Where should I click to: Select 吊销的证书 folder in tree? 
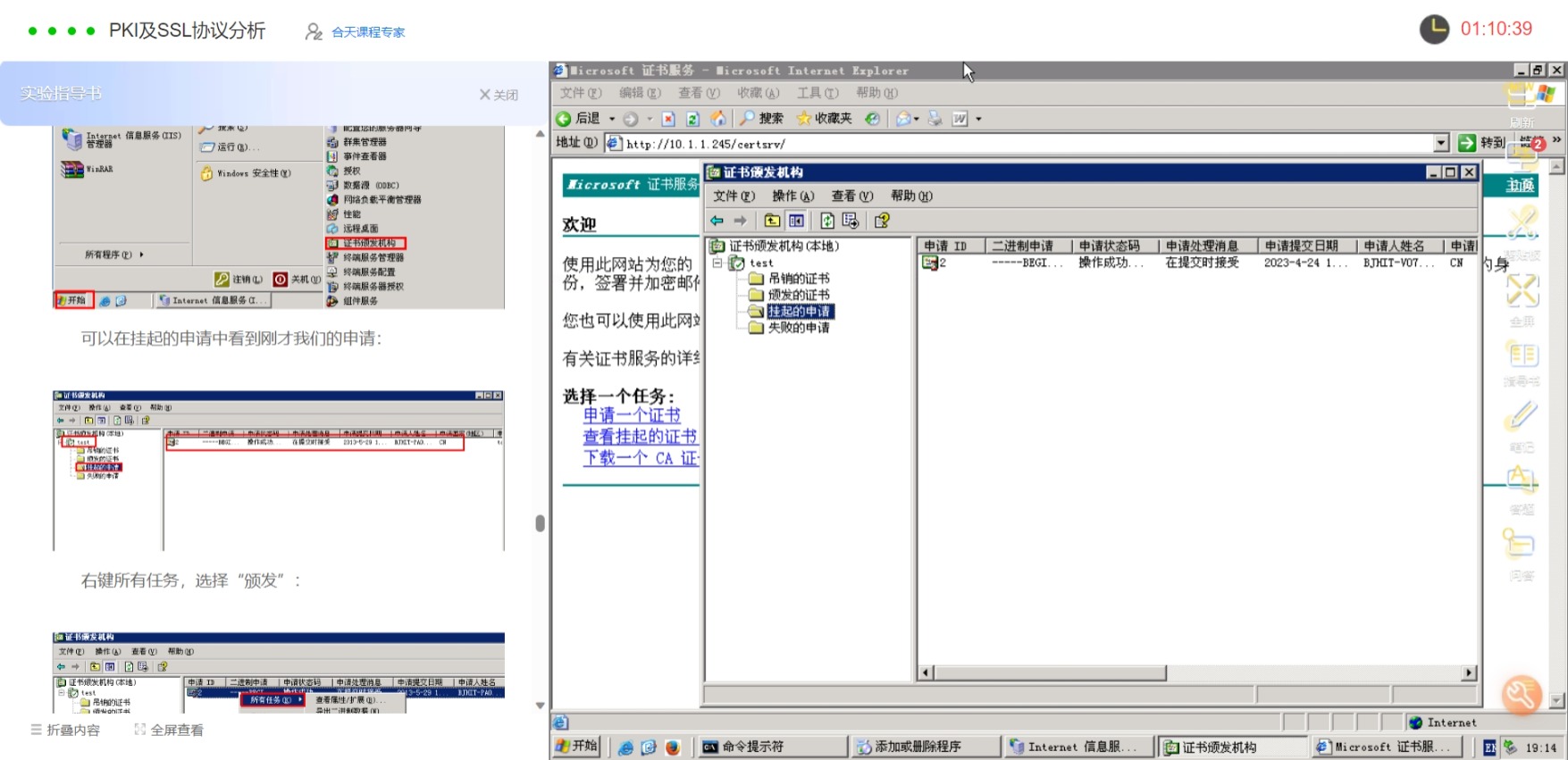click(799, 279)
